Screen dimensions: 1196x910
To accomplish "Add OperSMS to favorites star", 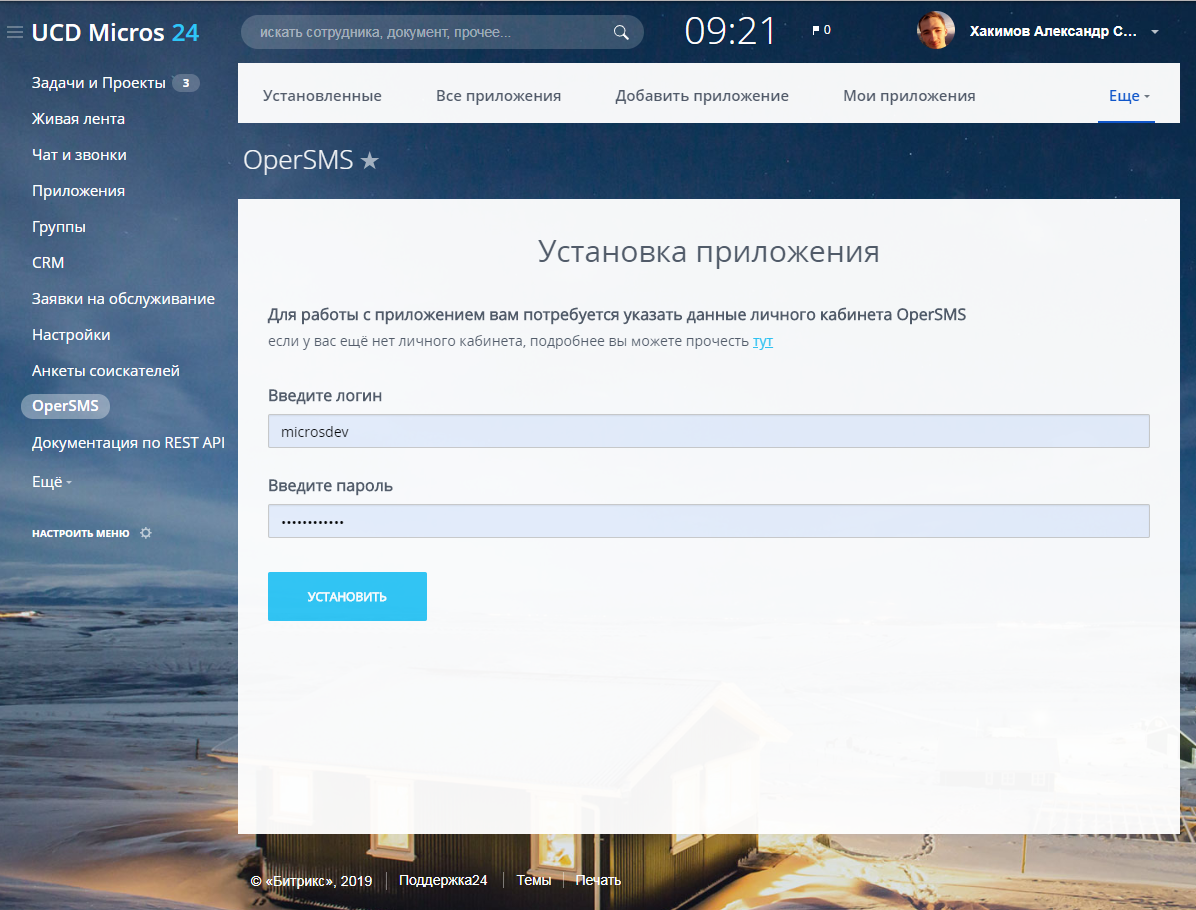I will [x=370, y=160].
